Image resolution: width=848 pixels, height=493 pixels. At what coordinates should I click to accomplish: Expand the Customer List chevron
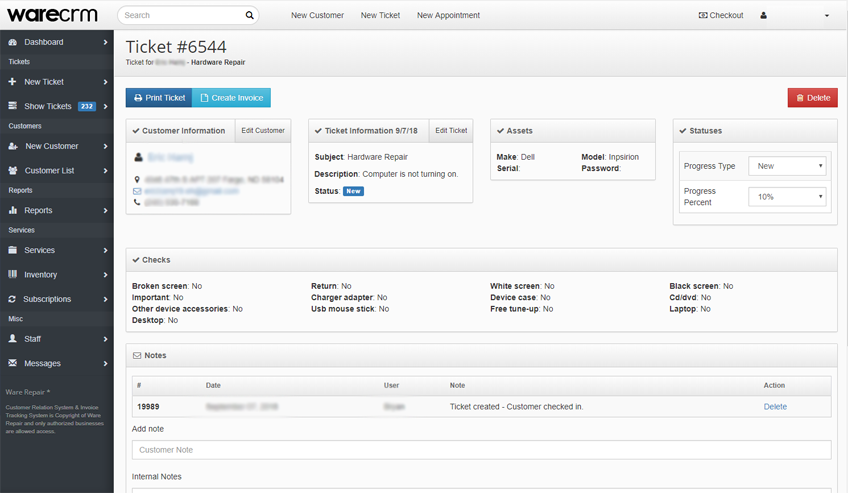(x=105, y=171)
